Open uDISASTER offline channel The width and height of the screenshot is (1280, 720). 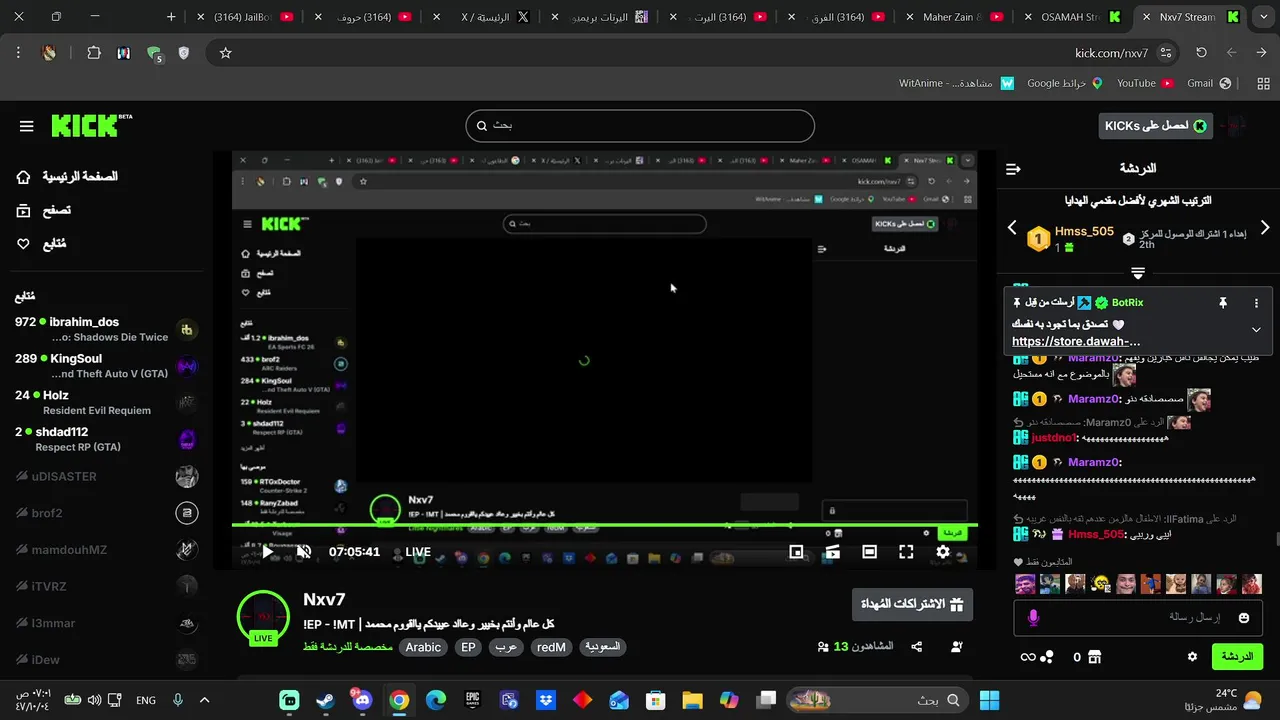[x=105, y=476]
